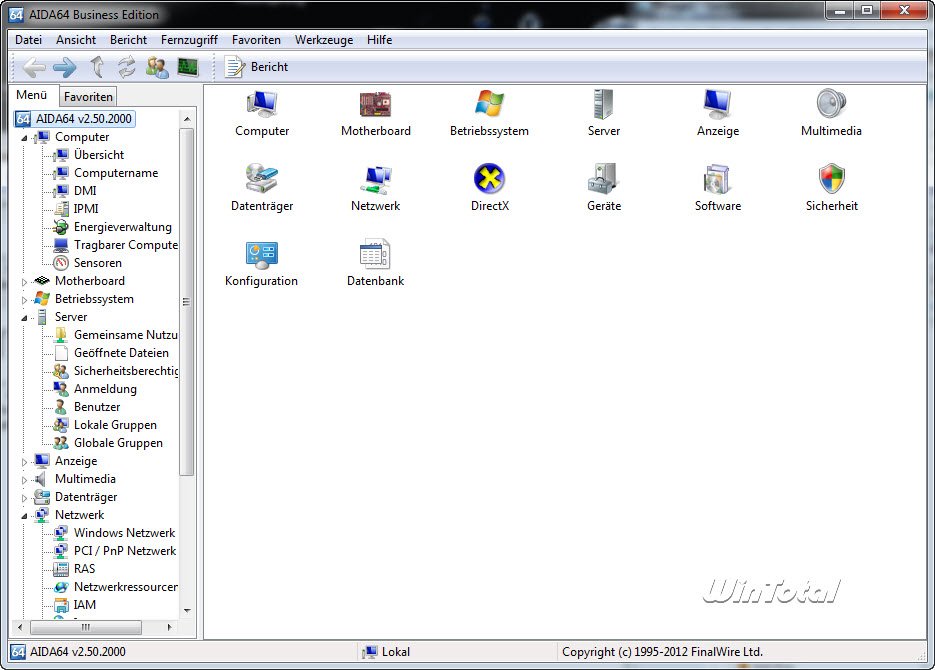Open the Ansicht menu
This screenshot has height=670, width=935.
[x=76, y=40]
